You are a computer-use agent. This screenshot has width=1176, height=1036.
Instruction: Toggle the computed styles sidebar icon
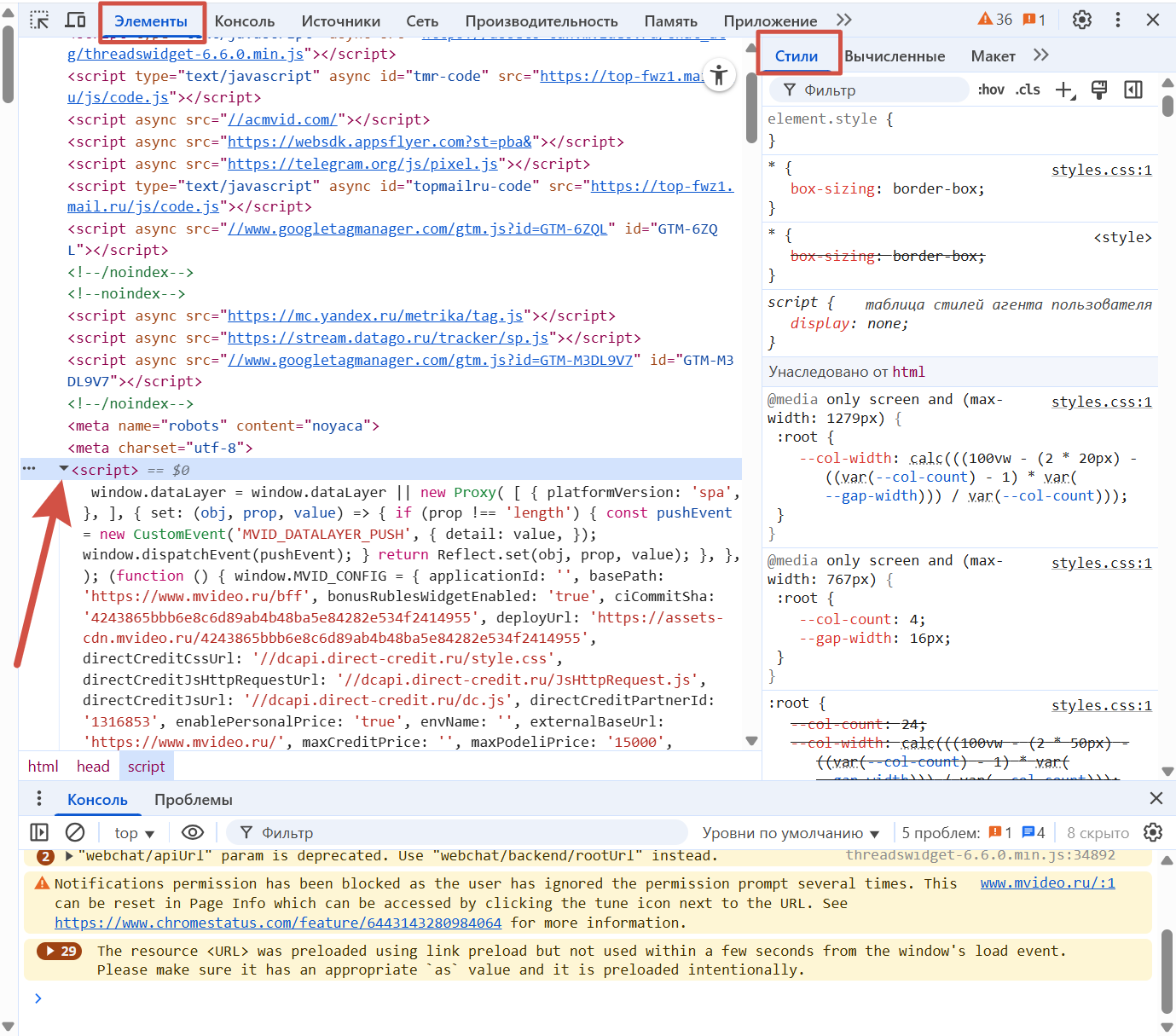pos(1133,90)
